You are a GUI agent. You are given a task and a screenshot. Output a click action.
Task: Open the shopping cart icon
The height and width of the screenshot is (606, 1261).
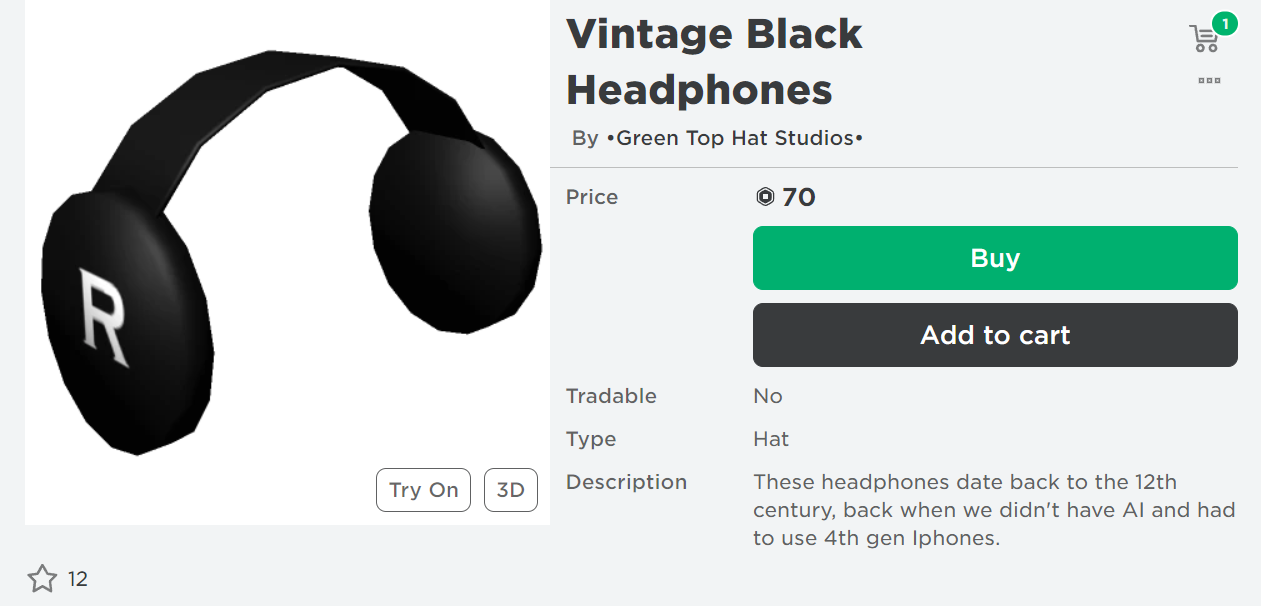click(1204, 40)
